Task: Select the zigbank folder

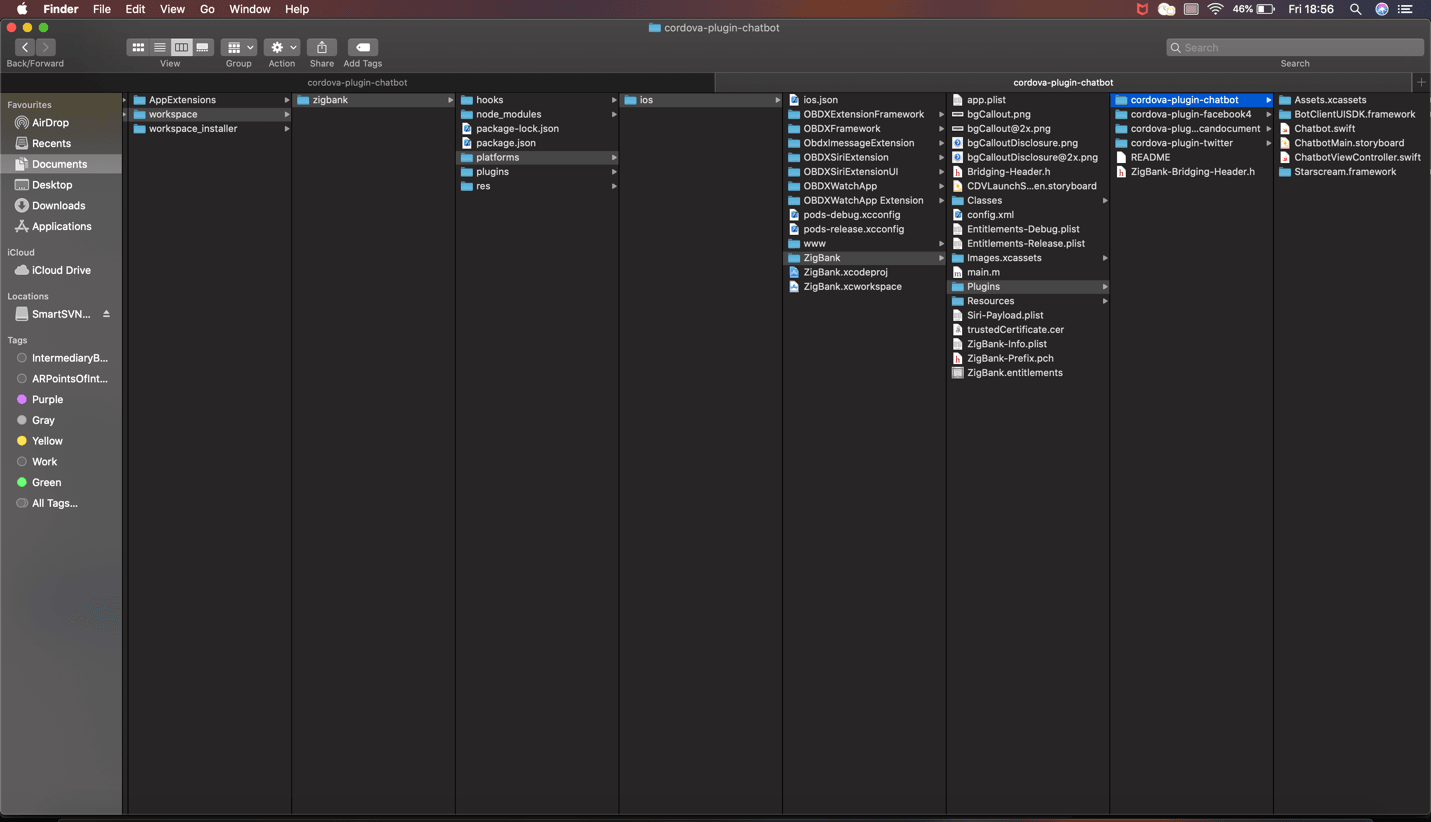Action: pos(374,100)
